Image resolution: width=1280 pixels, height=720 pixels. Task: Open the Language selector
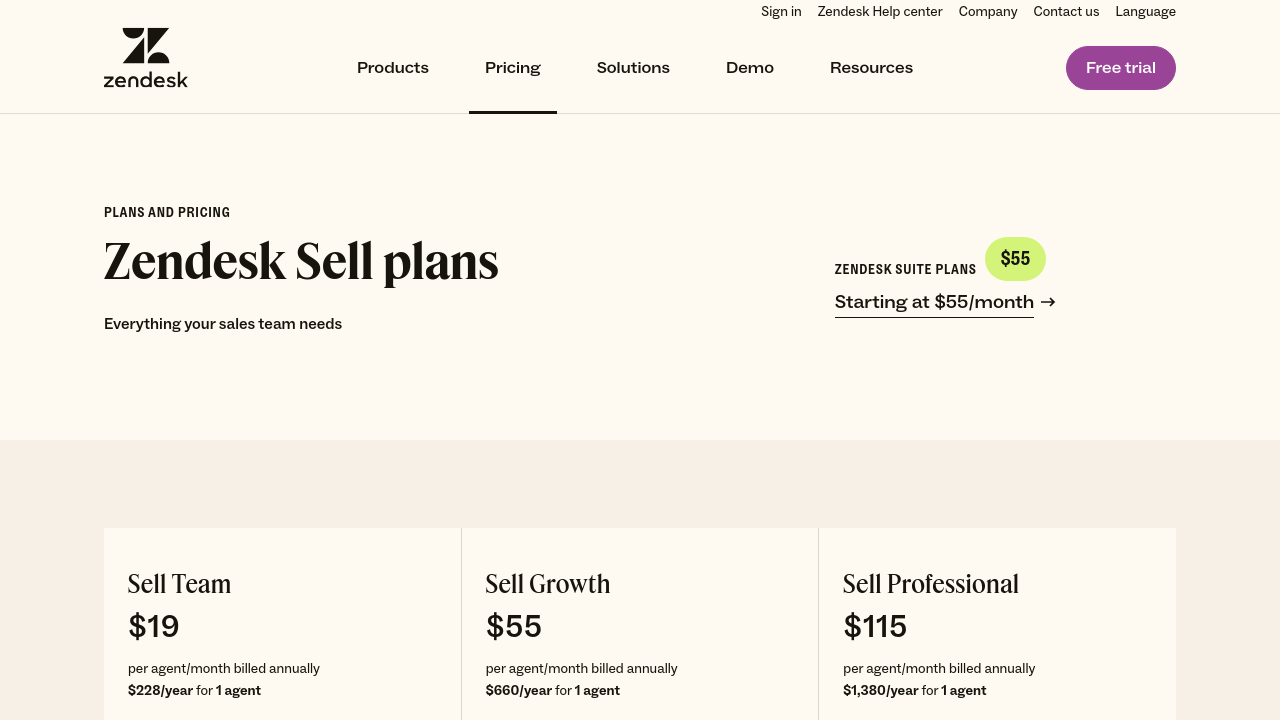pyautogui.click(x=1145, y=12)
